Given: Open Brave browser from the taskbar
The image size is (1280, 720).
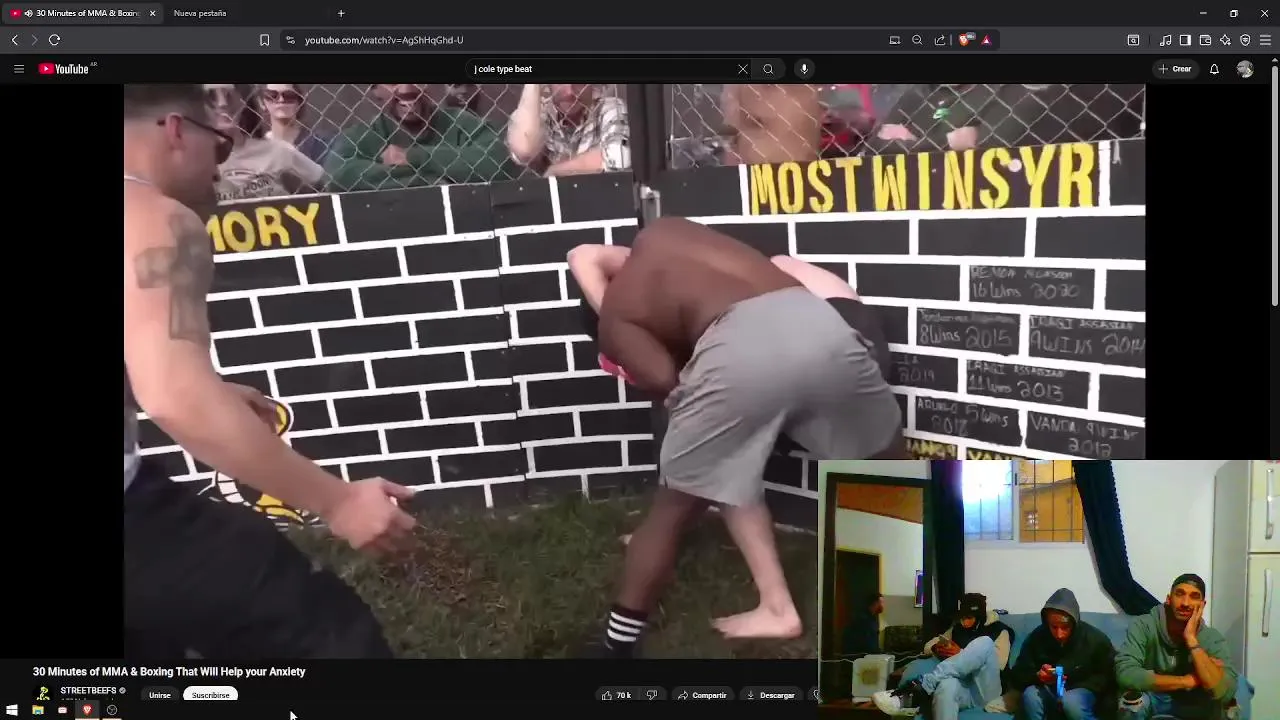Looking at the screenshot, I should pos(87,710).
